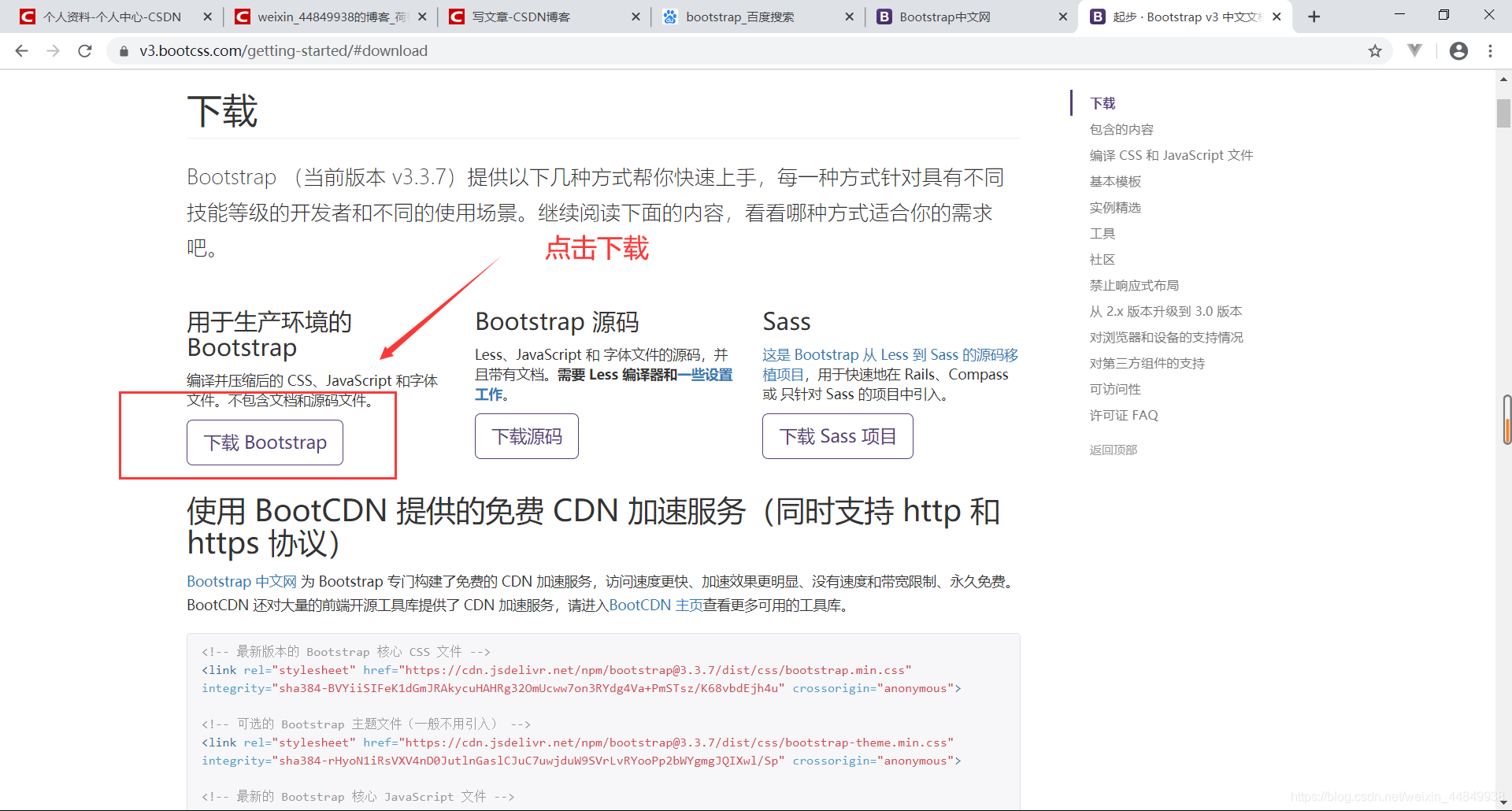Screen dimensions: 1512x811
Task: Click the vertical scrollbar thumb
Action: tap(1503, 113)
